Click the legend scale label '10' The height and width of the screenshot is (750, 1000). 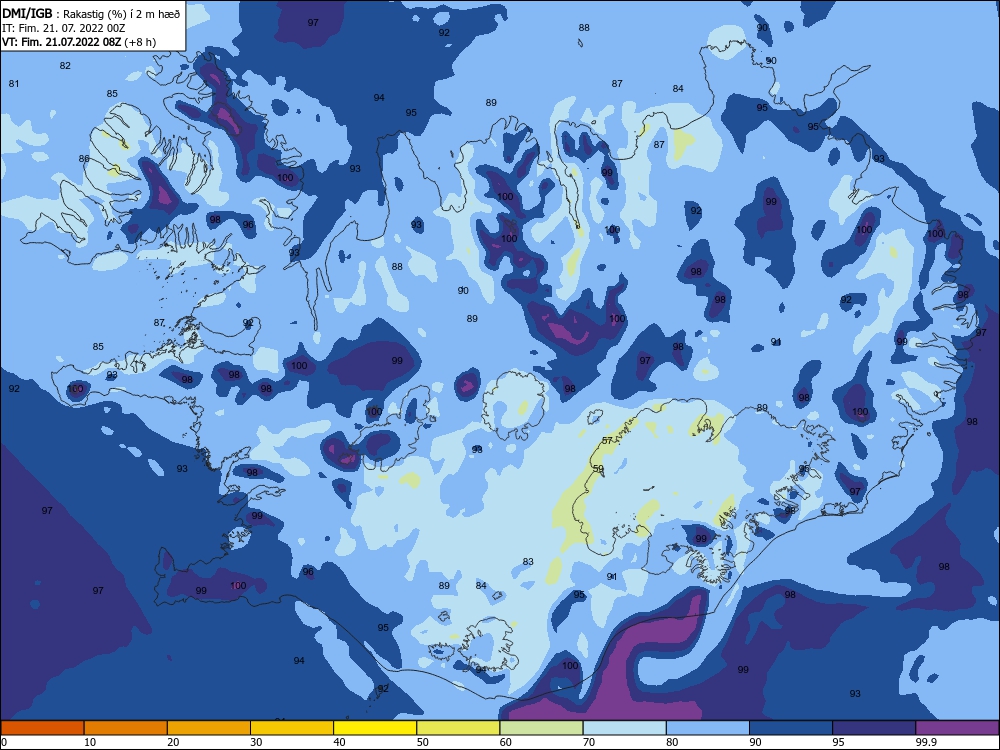(90, 742)
